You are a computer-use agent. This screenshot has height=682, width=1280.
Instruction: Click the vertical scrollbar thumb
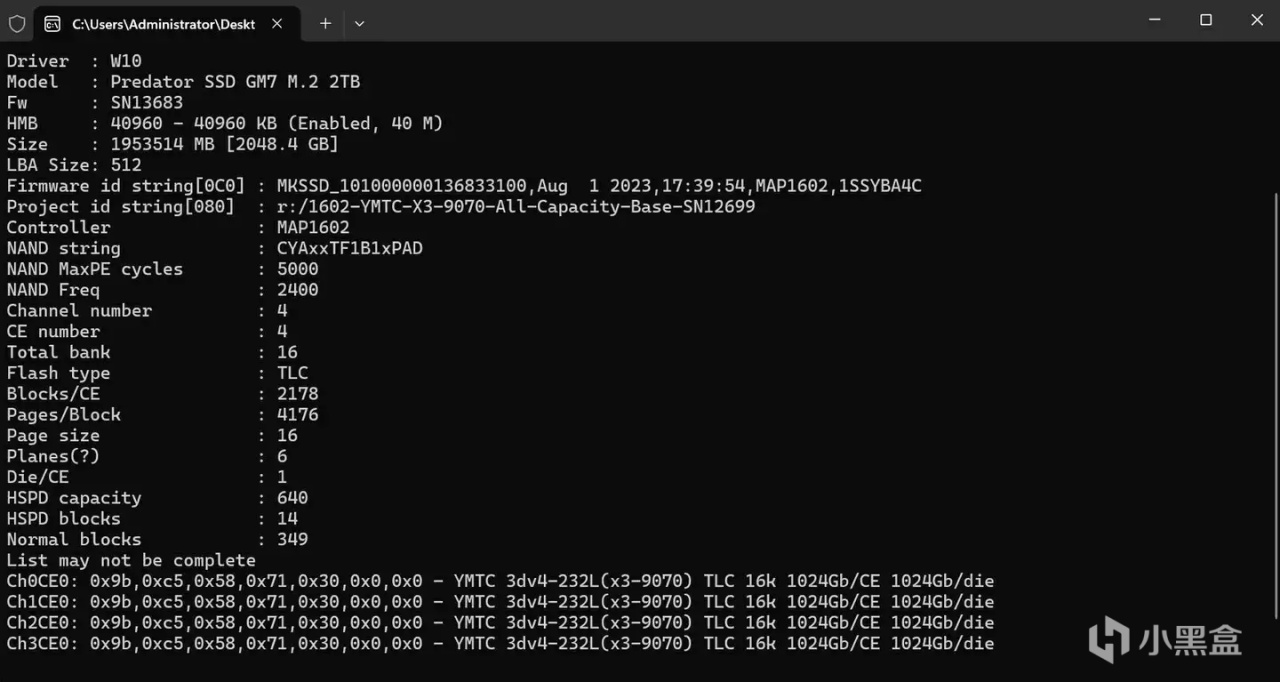pos(1273,400)
